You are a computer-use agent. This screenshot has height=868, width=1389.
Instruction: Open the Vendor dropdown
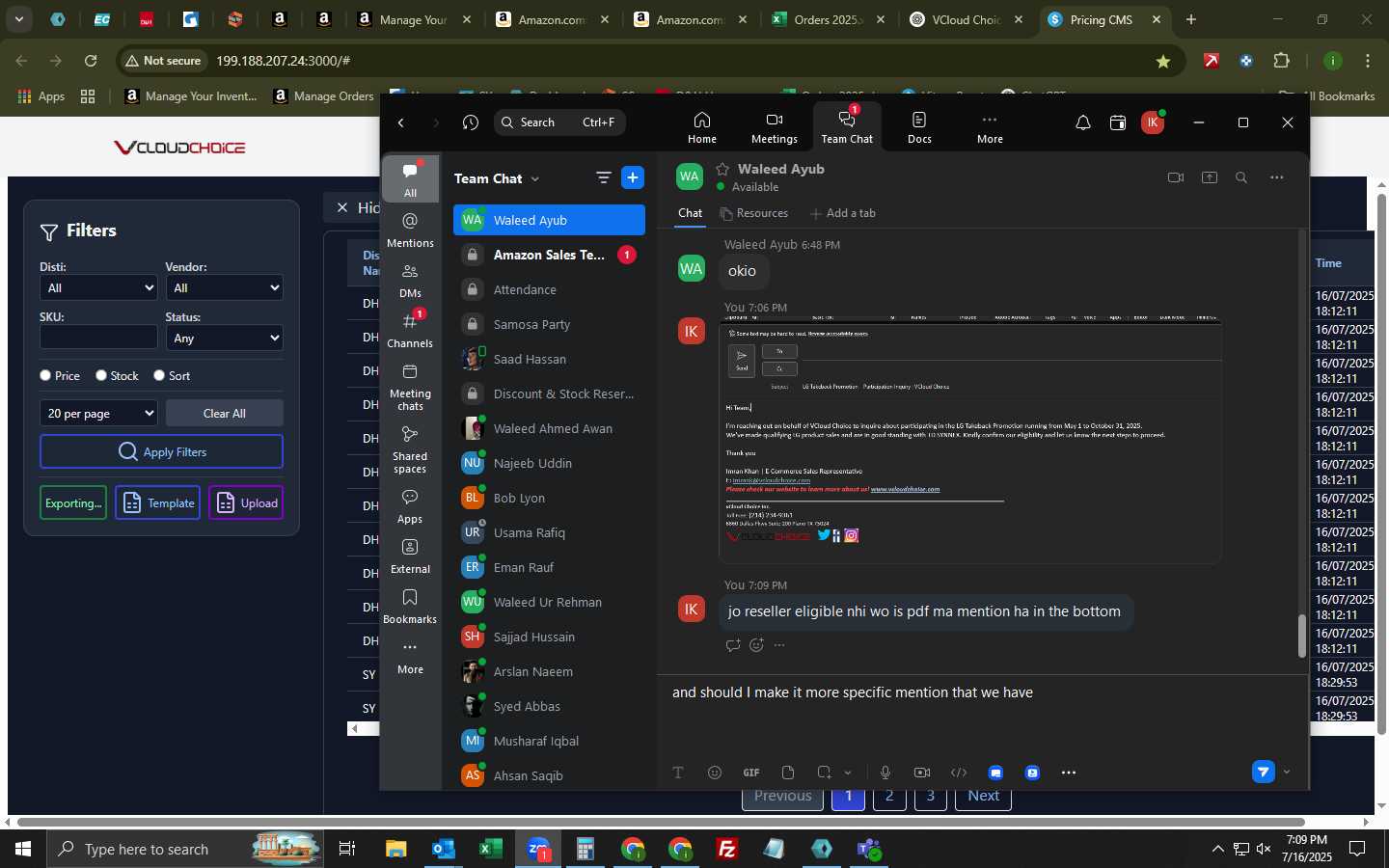click(224, 287)
